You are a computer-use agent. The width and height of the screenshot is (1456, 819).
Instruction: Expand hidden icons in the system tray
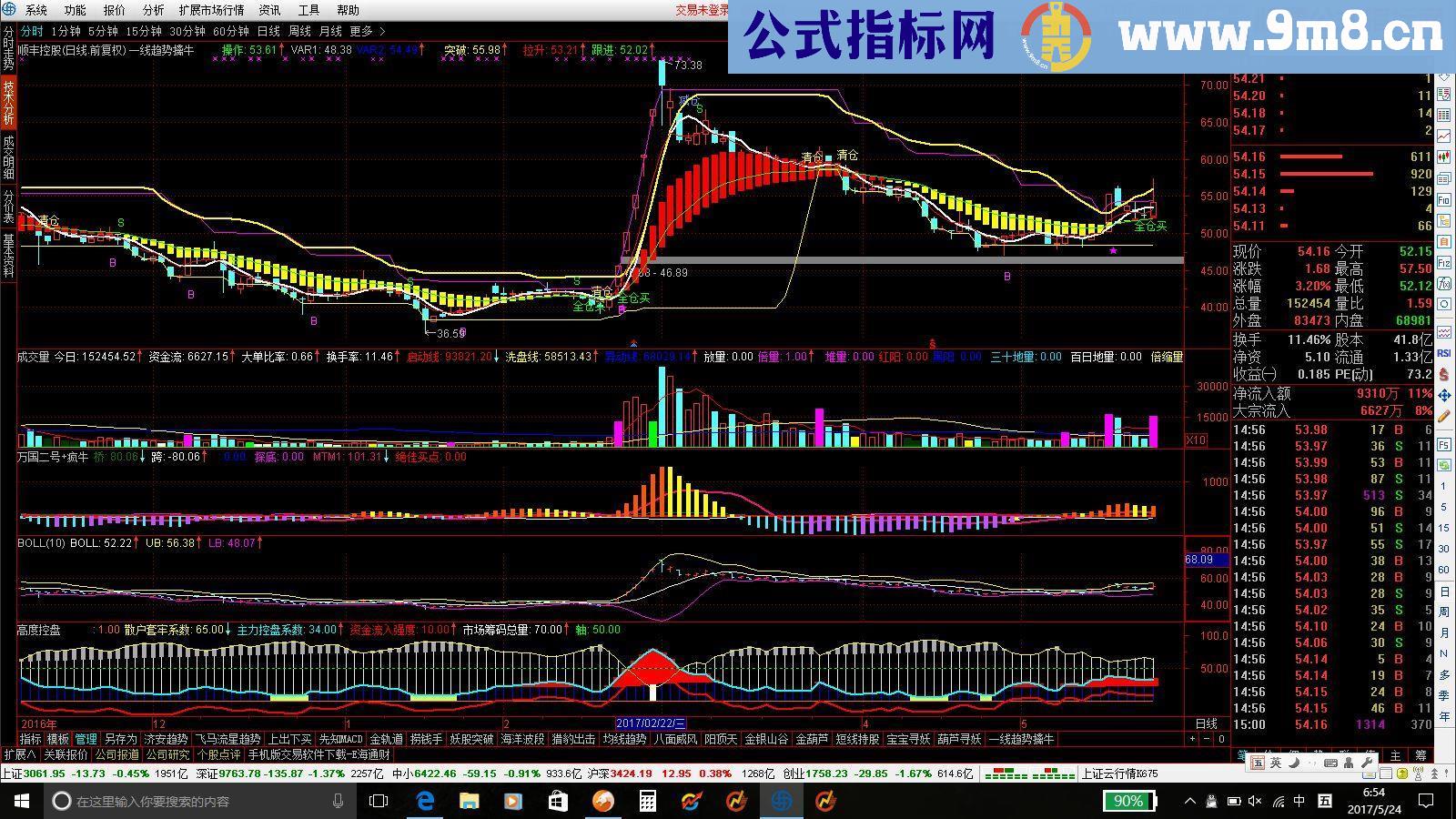[x=1190, y=801]
